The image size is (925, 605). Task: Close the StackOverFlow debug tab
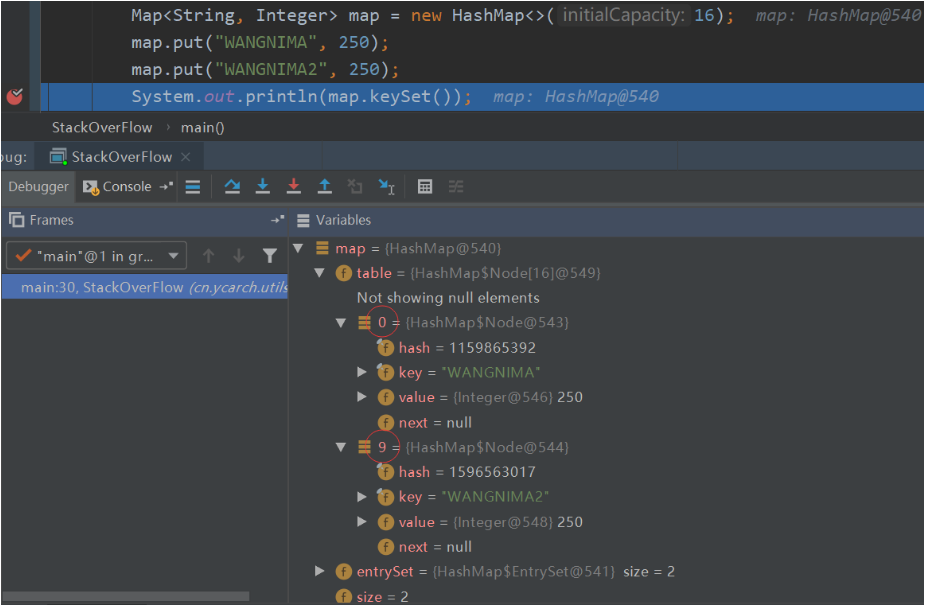pyautogui.click(x=184, y=156)
